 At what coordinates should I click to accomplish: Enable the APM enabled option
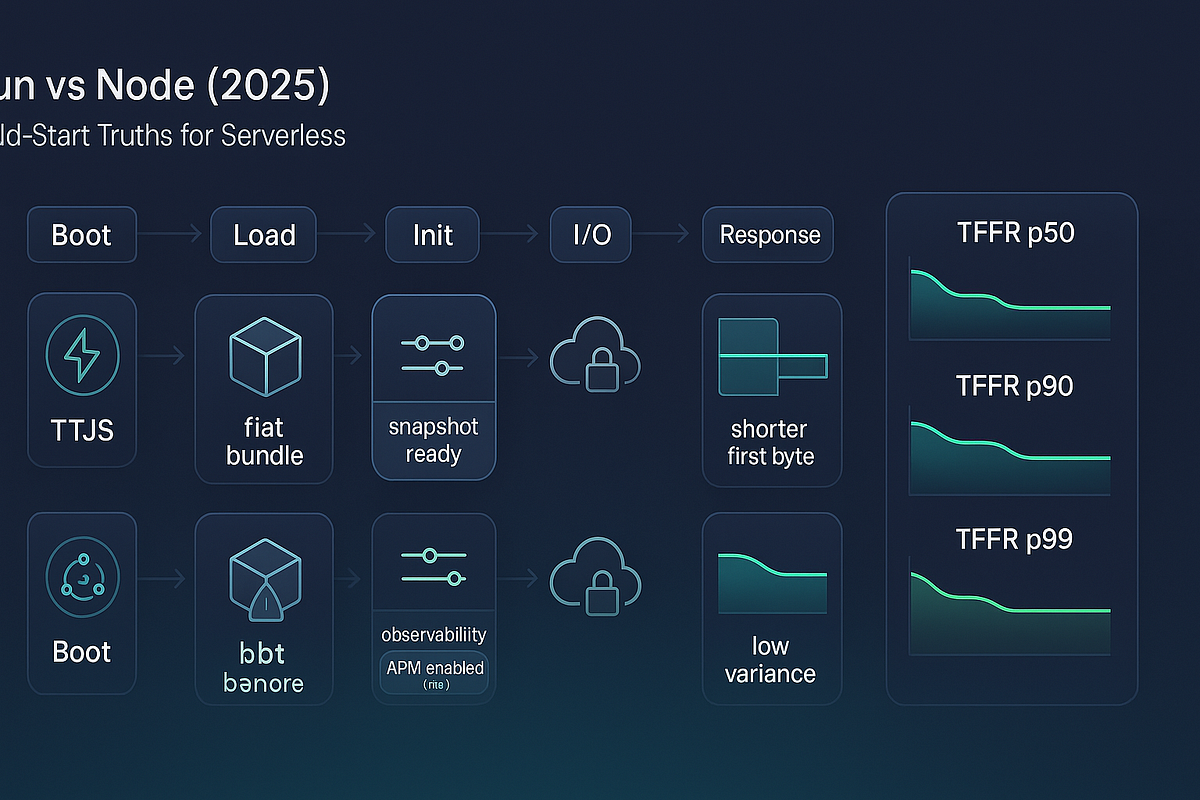tap(433, 670)
